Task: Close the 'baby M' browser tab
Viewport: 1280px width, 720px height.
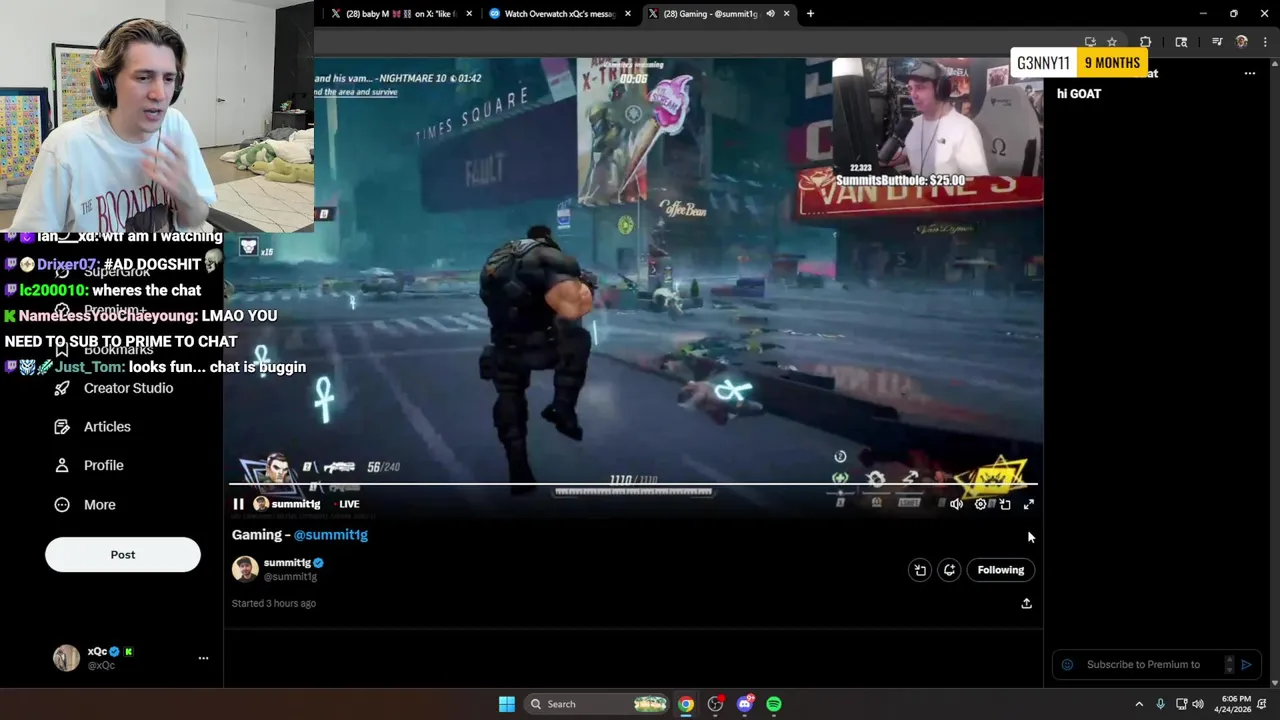Action: (x=469, y=14)
